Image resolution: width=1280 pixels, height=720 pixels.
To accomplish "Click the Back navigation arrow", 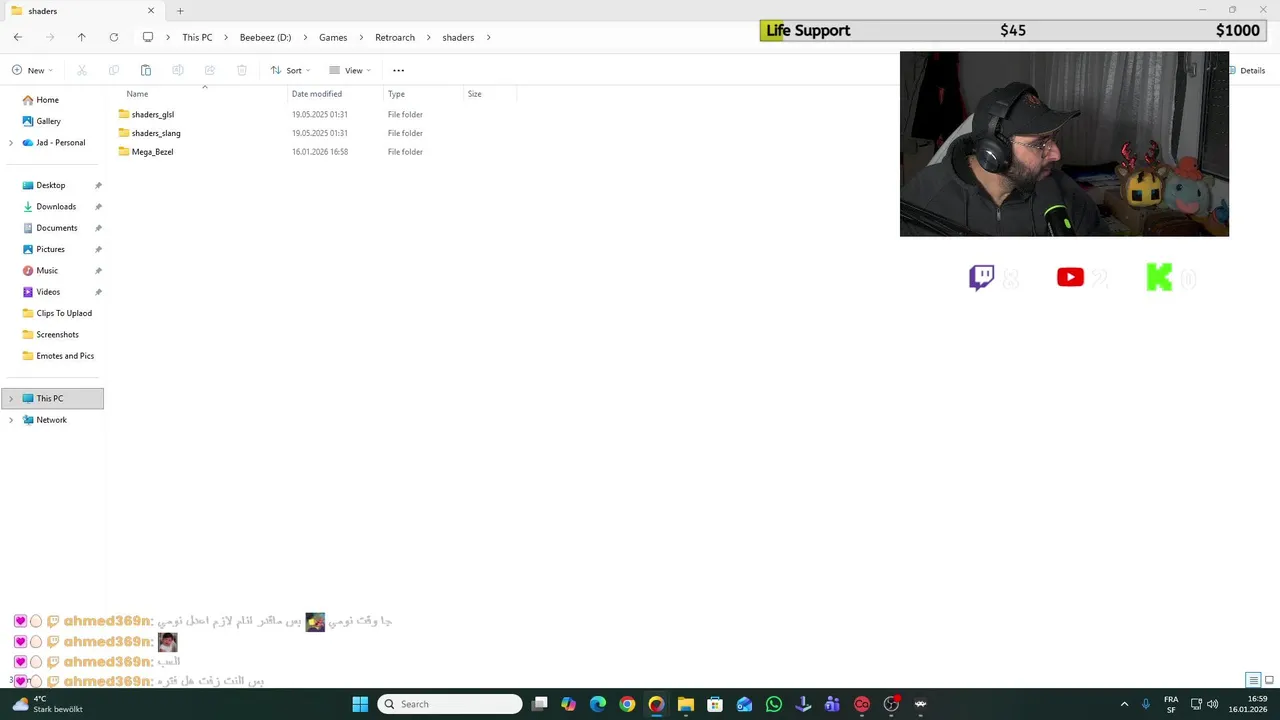I will tap(18, 37).
